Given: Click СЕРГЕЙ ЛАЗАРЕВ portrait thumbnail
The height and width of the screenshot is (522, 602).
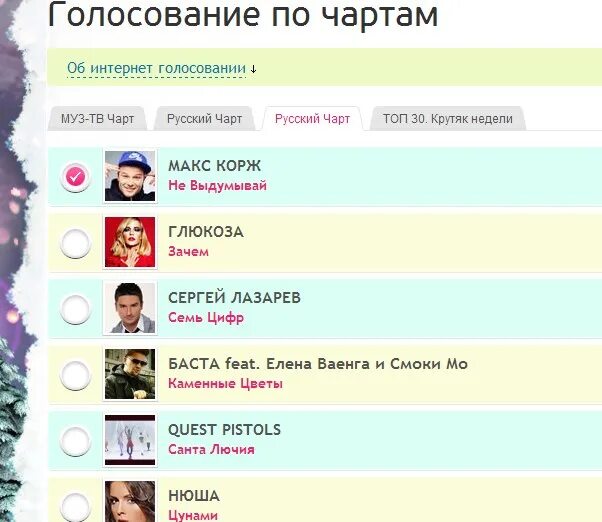Looking at the screenshot, I should coord(130,308).
